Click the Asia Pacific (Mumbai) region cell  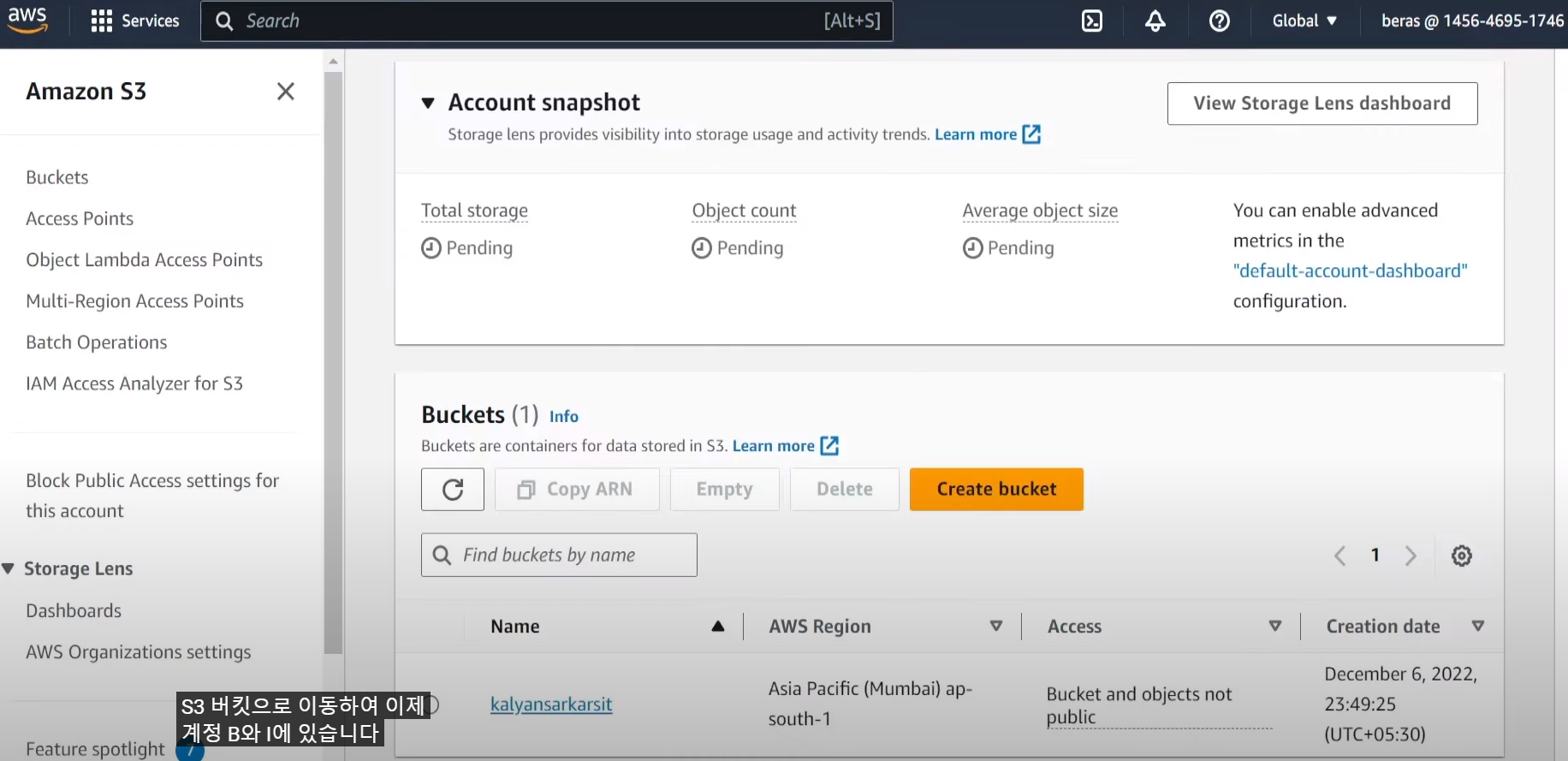(x=870, y=704)
